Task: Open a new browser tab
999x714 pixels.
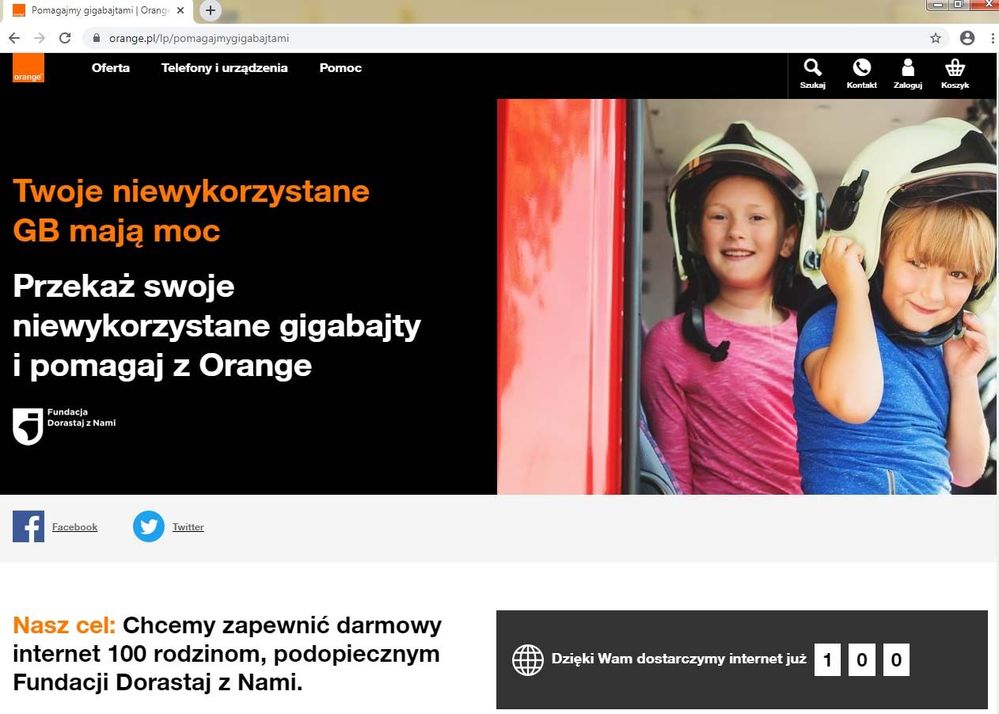Action: (x=210, y=10)
